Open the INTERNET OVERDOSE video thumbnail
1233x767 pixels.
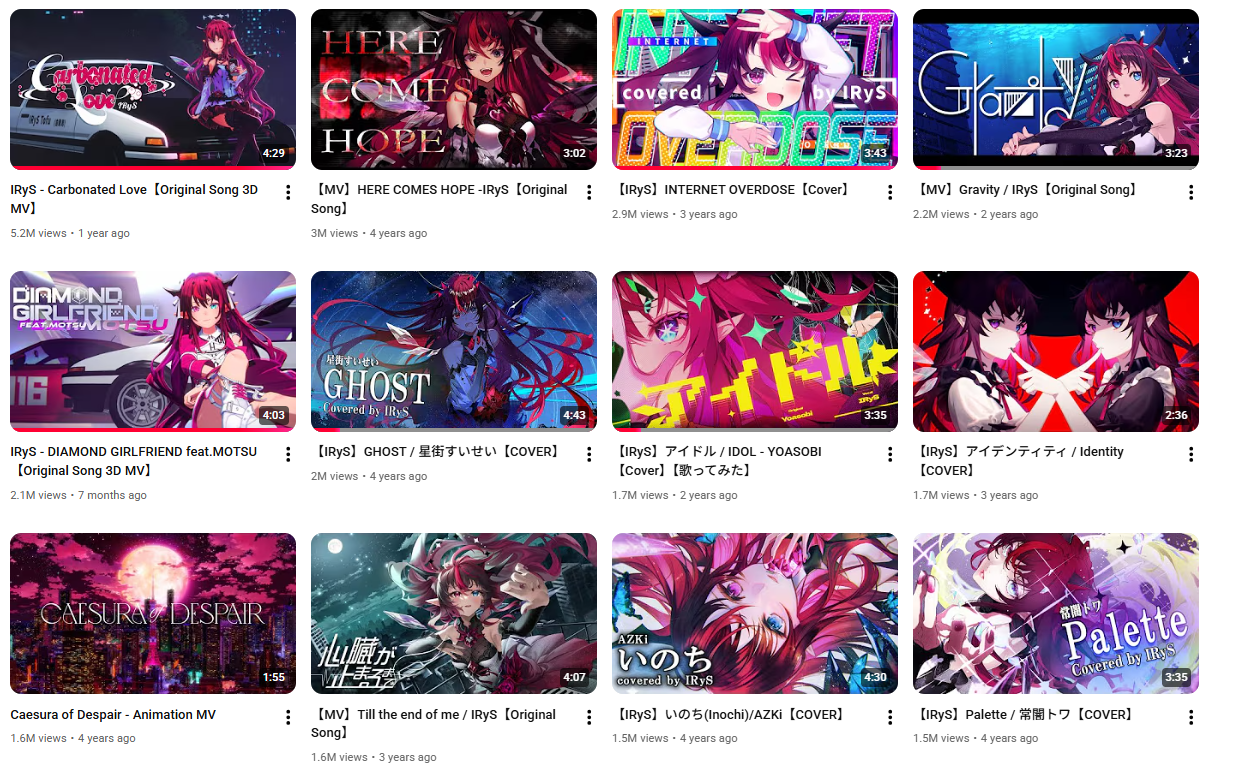(x=755, y=89)
